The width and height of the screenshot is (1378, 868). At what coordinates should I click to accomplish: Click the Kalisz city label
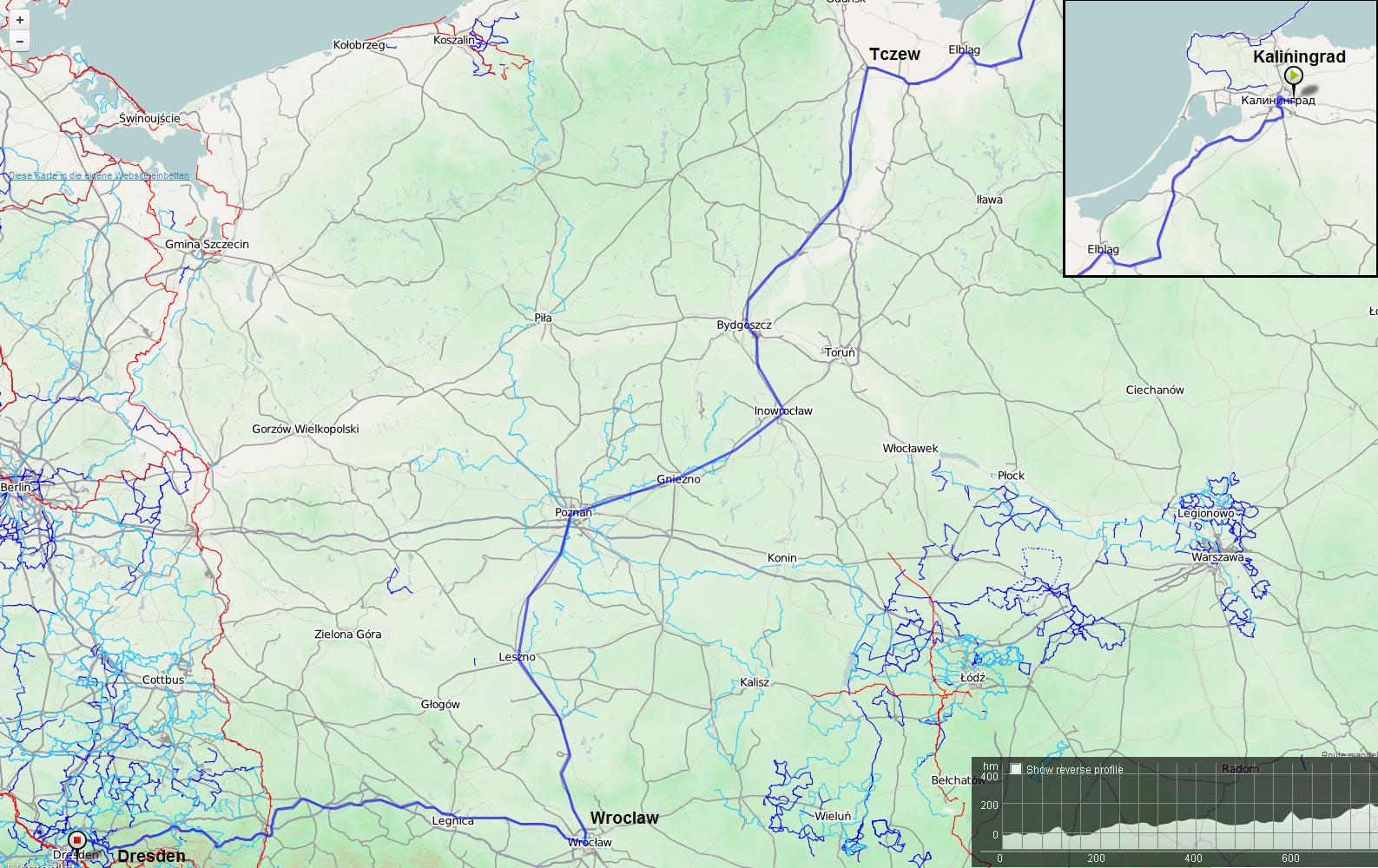pos(755,682)
